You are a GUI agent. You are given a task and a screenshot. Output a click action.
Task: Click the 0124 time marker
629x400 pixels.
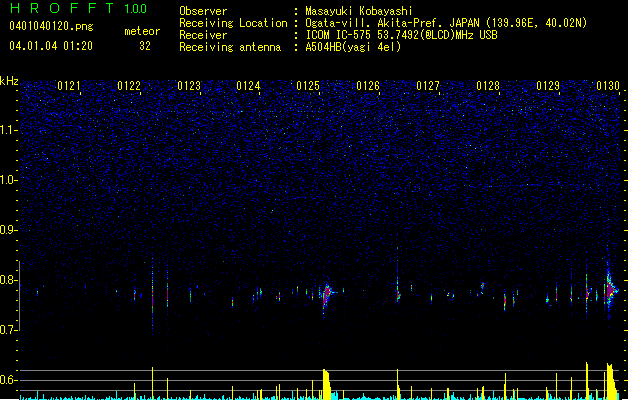click(248, 85)
